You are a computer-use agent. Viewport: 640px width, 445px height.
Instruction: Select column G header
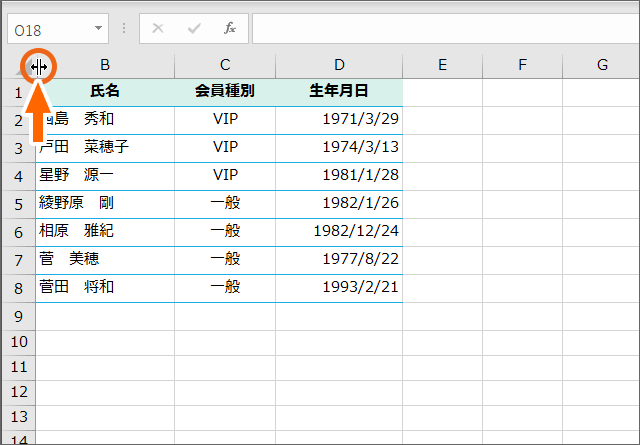click(601, 65)
